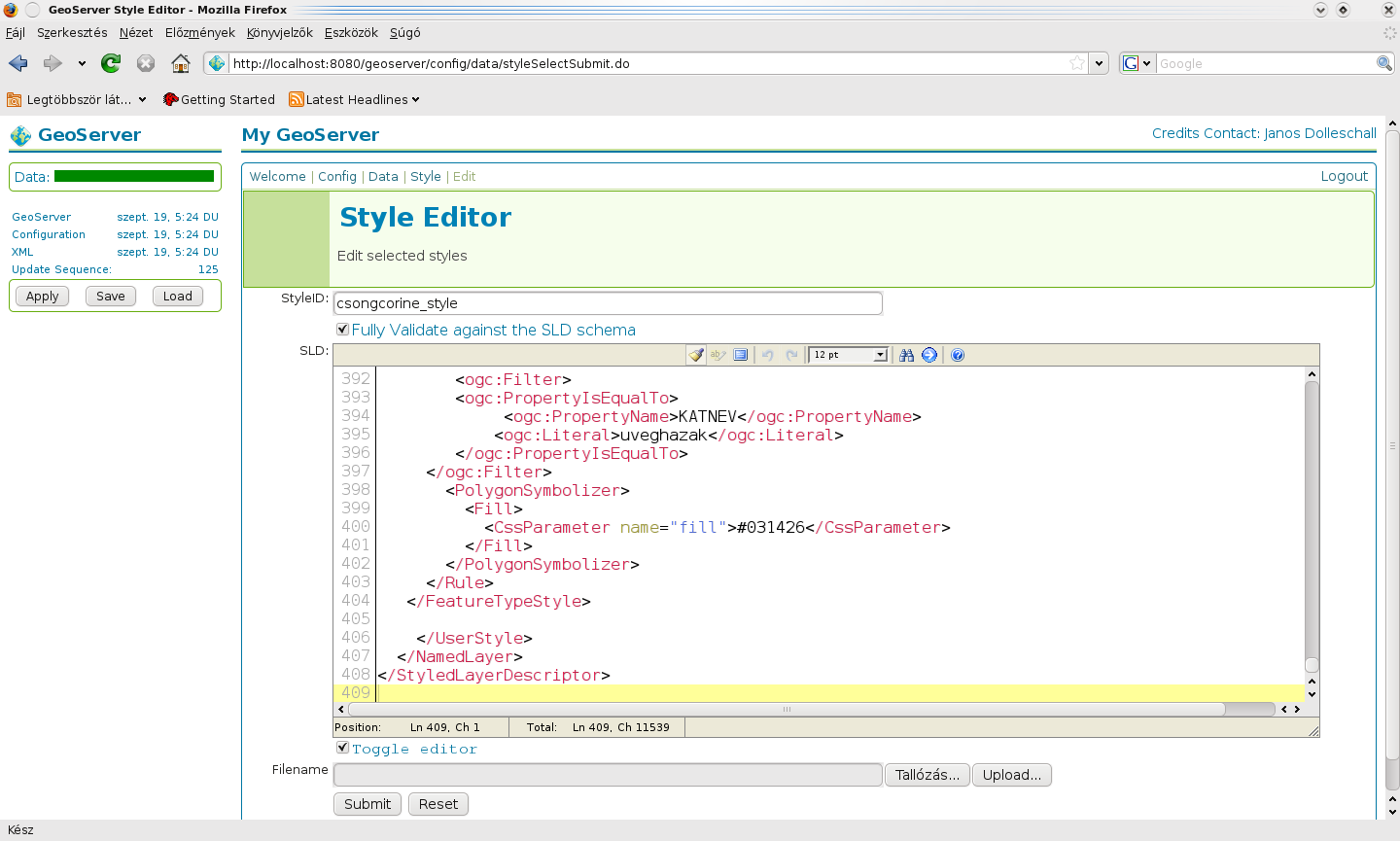The width and height of the screenshot is (1400, 841).
Task: Click the undo arrow in SLD toolbar
Action: (768, 355)
